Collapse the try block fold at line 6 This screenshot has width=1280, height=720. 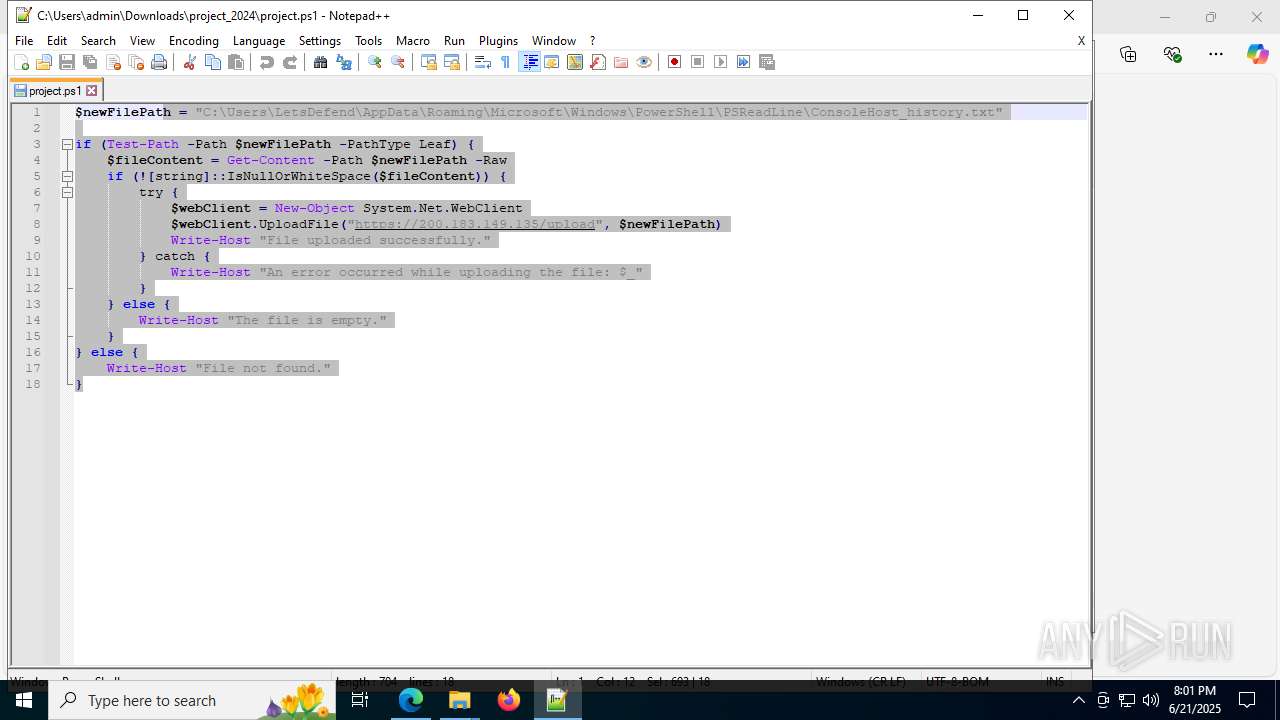click(67, 192)
